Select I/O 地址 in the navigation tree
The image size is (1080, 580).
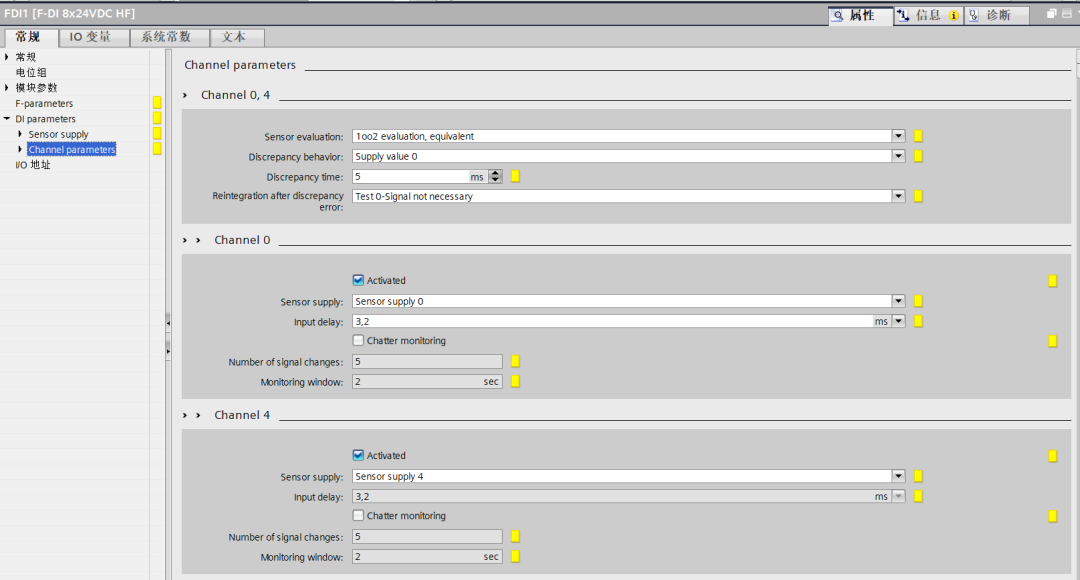(33, 165)
